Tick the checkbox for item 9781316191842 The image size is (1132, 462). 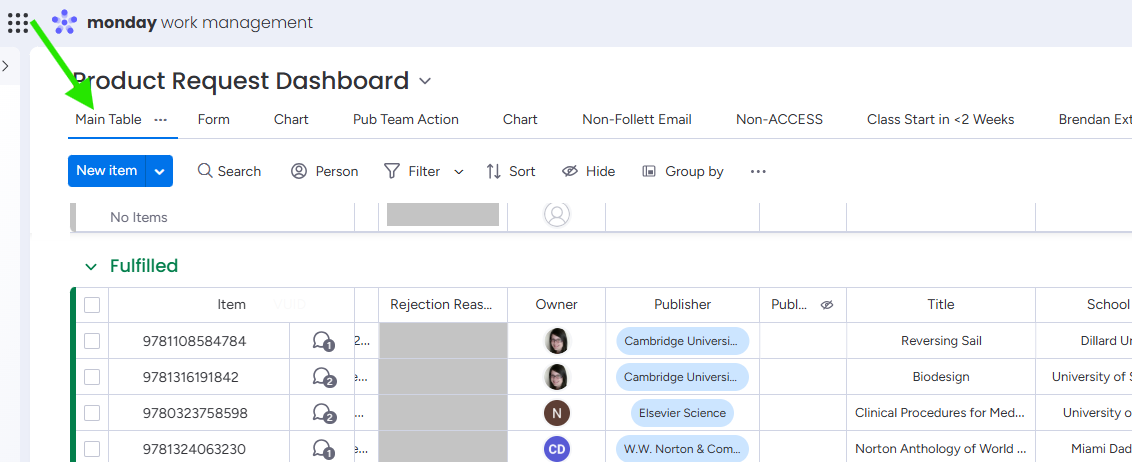coord(92,377)
